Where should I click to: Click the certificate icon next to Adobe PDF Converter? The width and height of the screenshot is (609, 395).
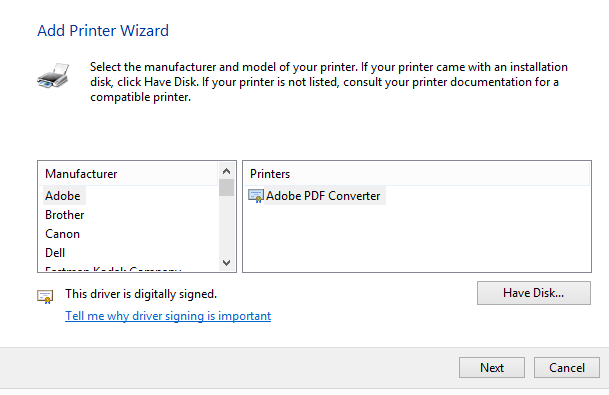pos(256,196)
